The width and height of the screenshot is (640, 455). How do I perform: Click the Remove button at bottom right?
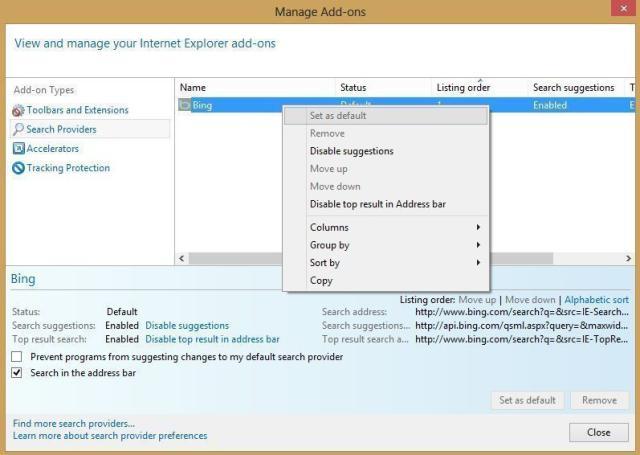[599, 400]
